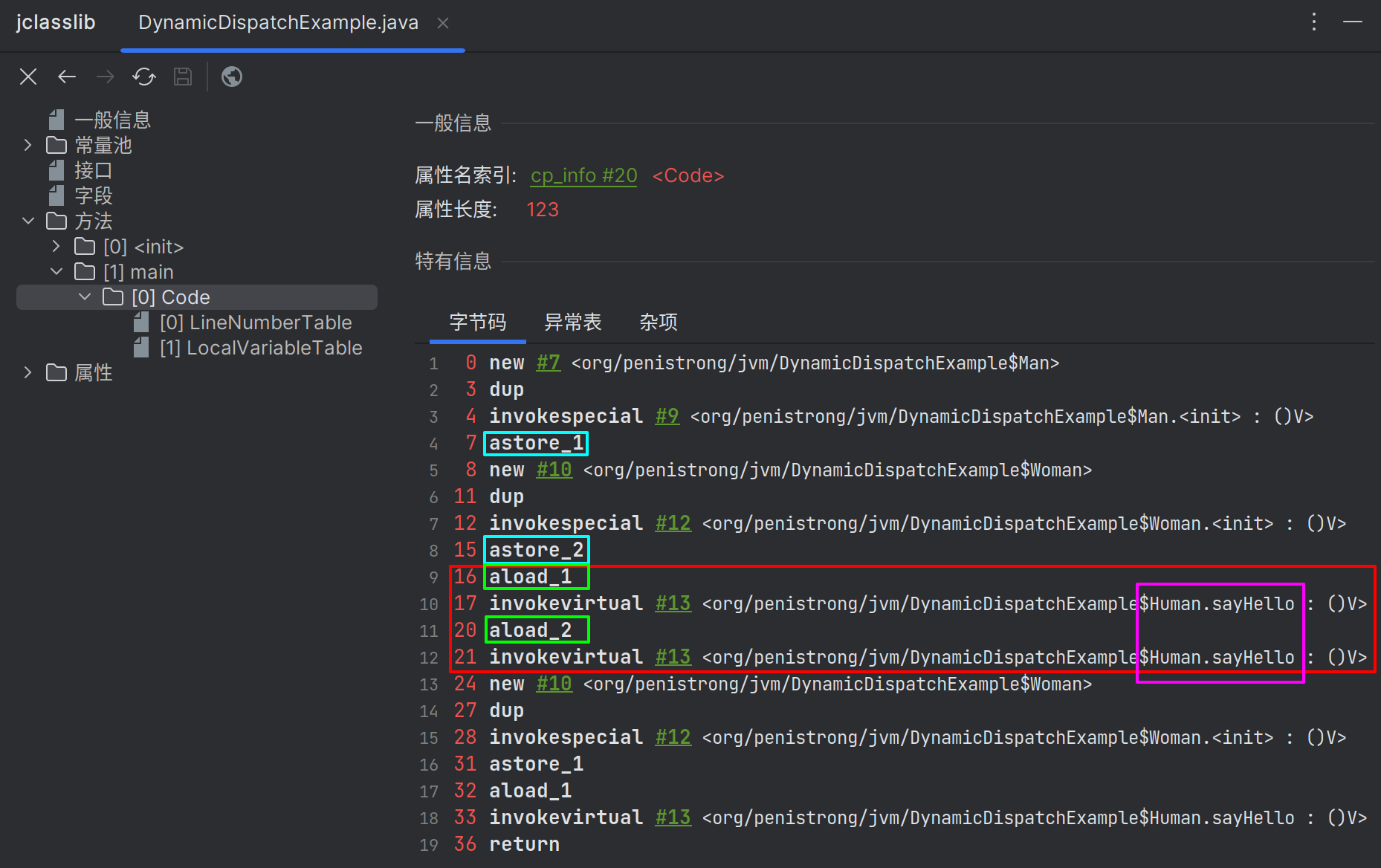
Task: Collapse the 方法 folder chevron
Action: [x=28, y=221]
